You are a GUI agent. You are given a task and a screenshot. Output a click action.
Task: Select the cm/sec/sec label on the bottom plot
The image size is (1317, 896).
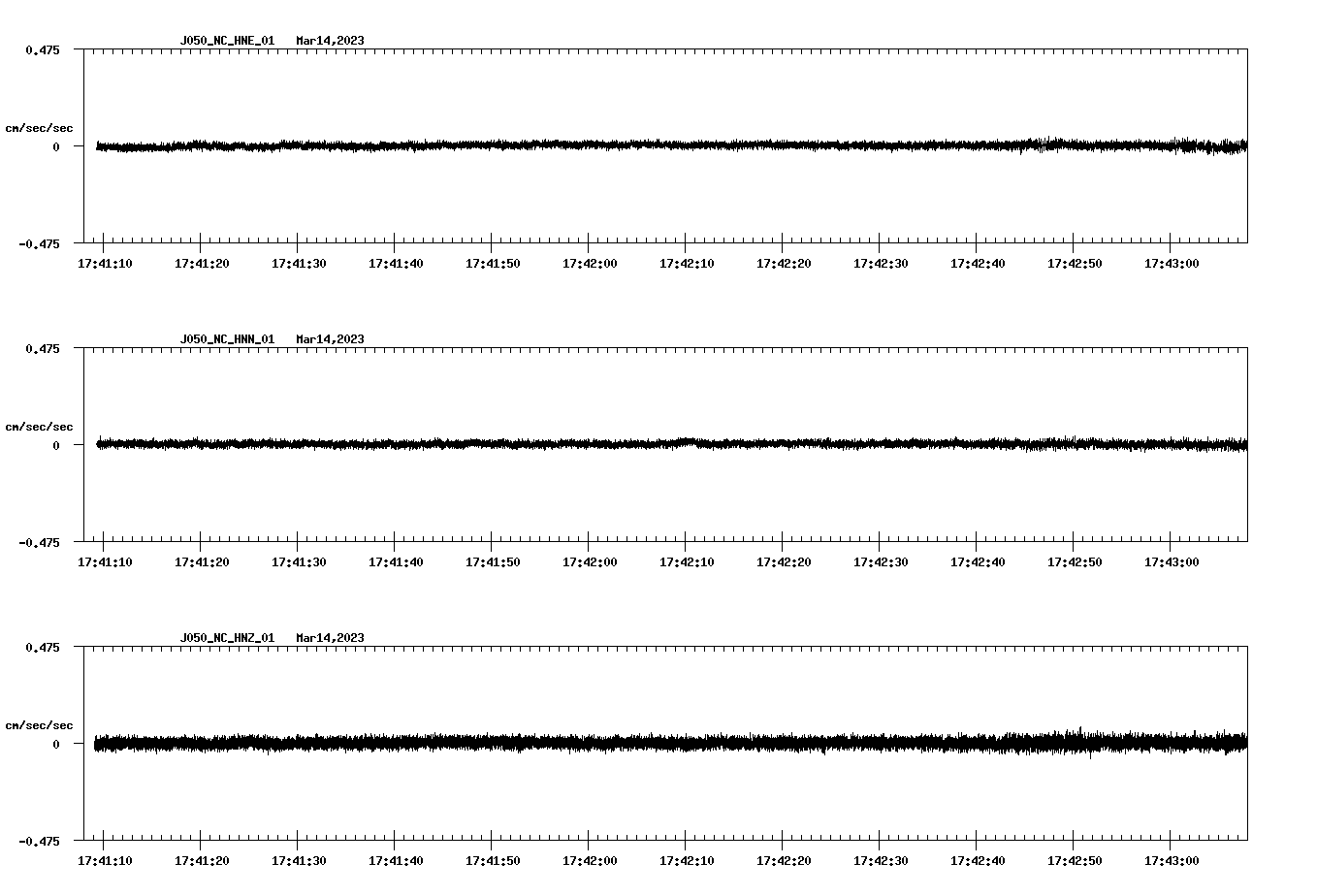(41, 724)
